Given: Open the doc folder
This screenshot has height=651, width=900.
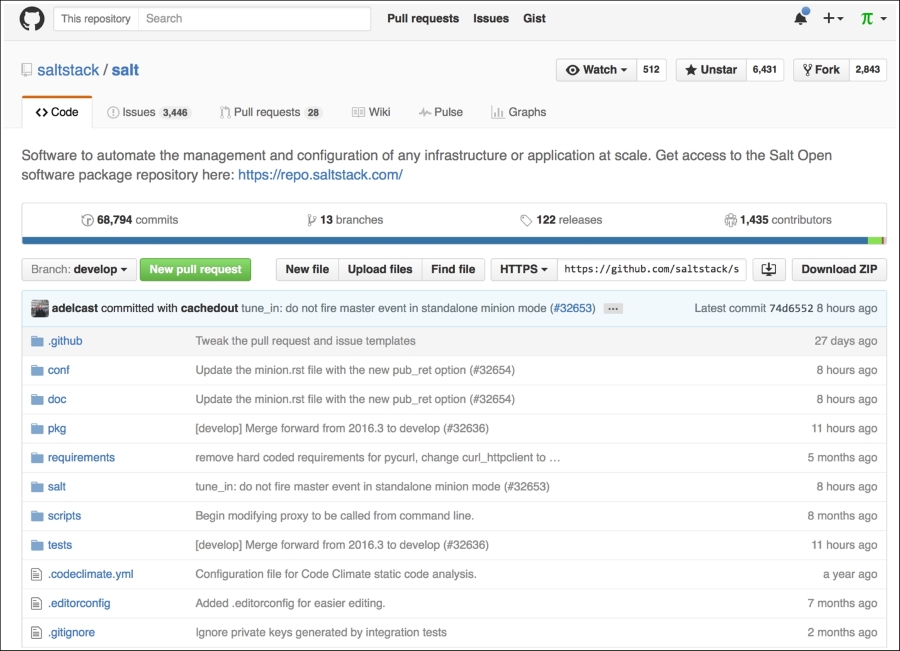Looking at the screenshot, I should pos(57,400).
